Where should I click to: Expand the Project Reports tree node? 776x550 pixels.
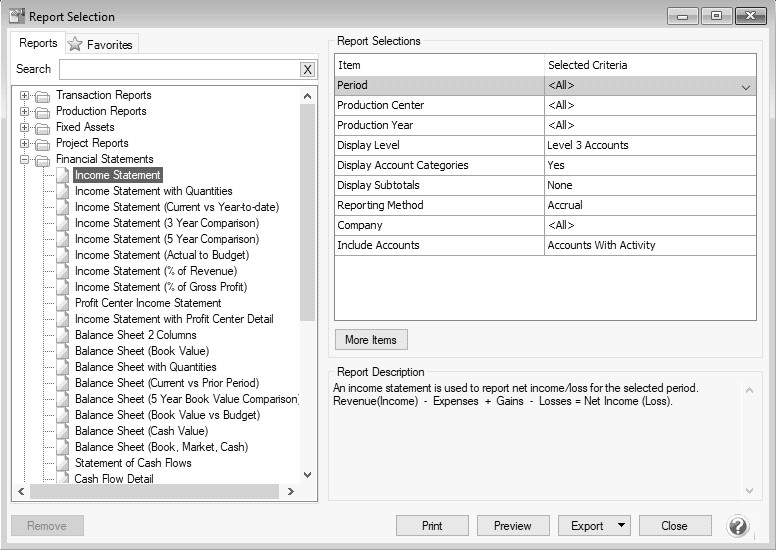point(25,144)
